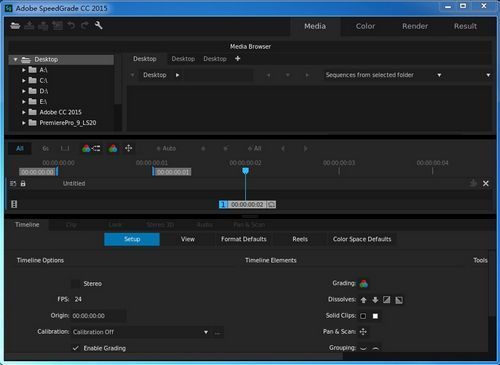The image size is (500, 365).
Task: Click the clip number 1 at playhead
Action: (223, 204)
